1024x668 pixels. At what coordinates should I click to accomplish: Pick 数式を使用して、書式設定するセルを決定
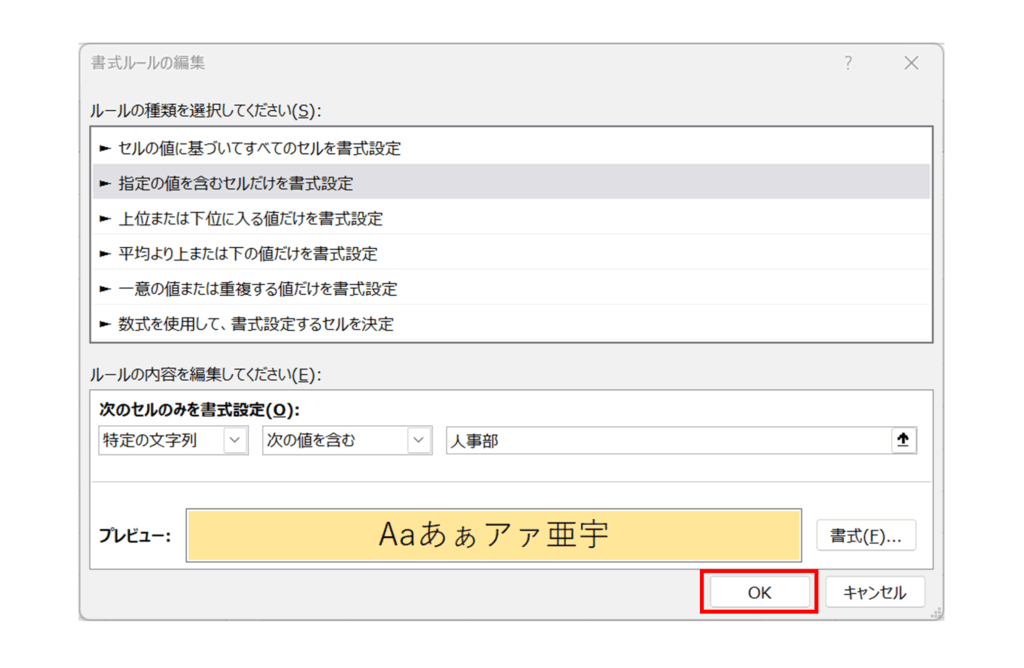point(255,323)
